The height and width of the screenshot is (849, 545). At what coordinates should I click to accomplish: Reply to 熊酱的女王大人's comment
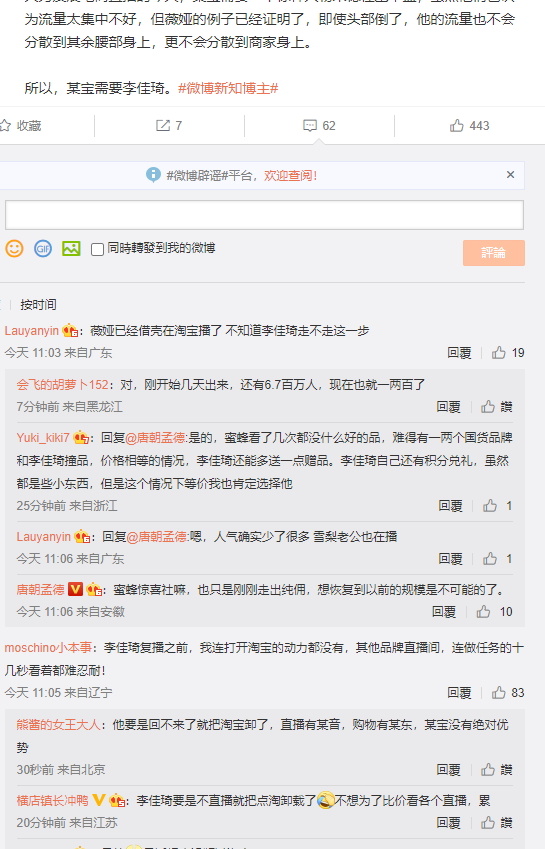coord(448,770)
